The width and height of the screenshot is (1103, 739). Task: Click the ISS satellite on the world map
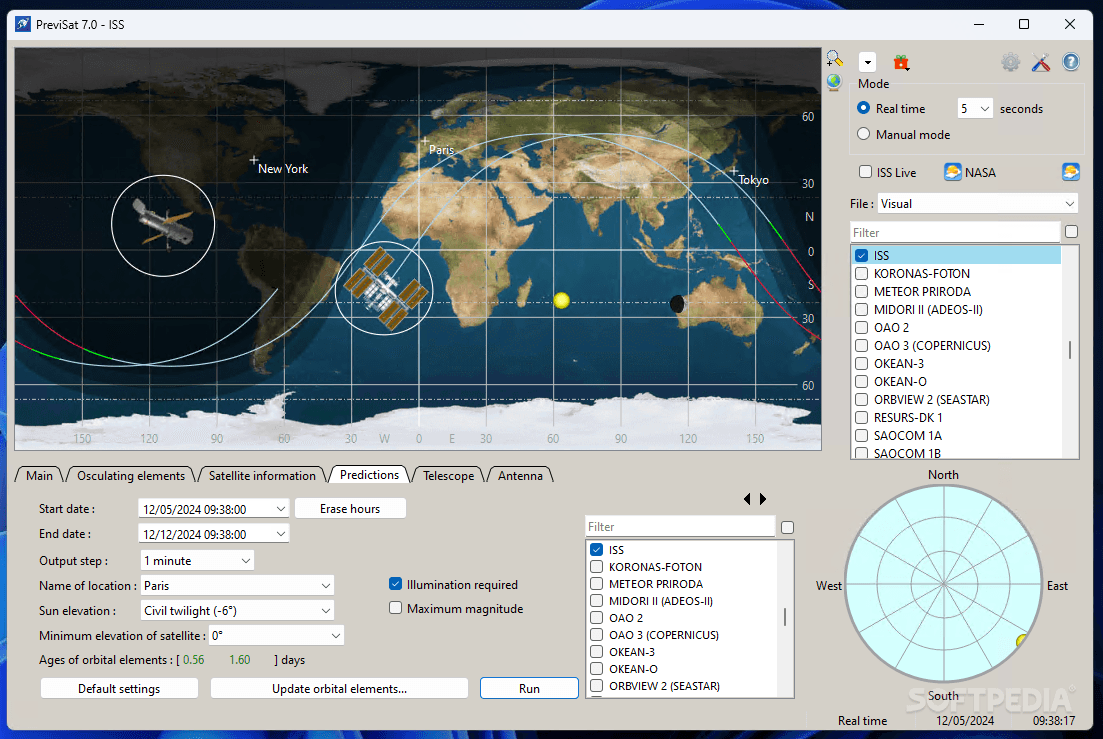point(384,288)
